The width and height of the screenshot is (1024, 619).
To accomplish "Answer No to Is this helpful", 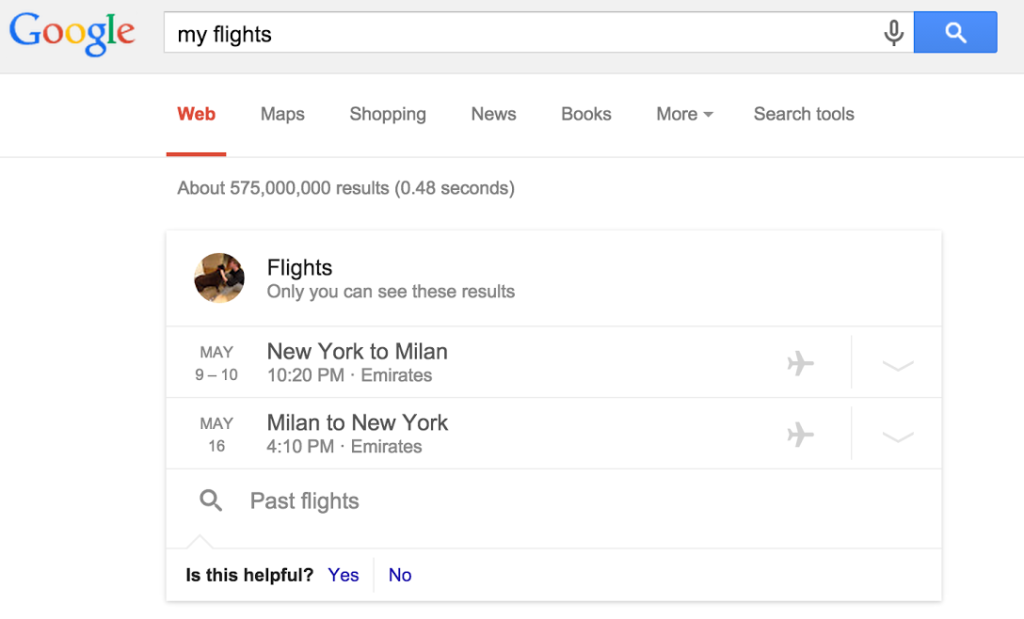I will click(400, 575).
